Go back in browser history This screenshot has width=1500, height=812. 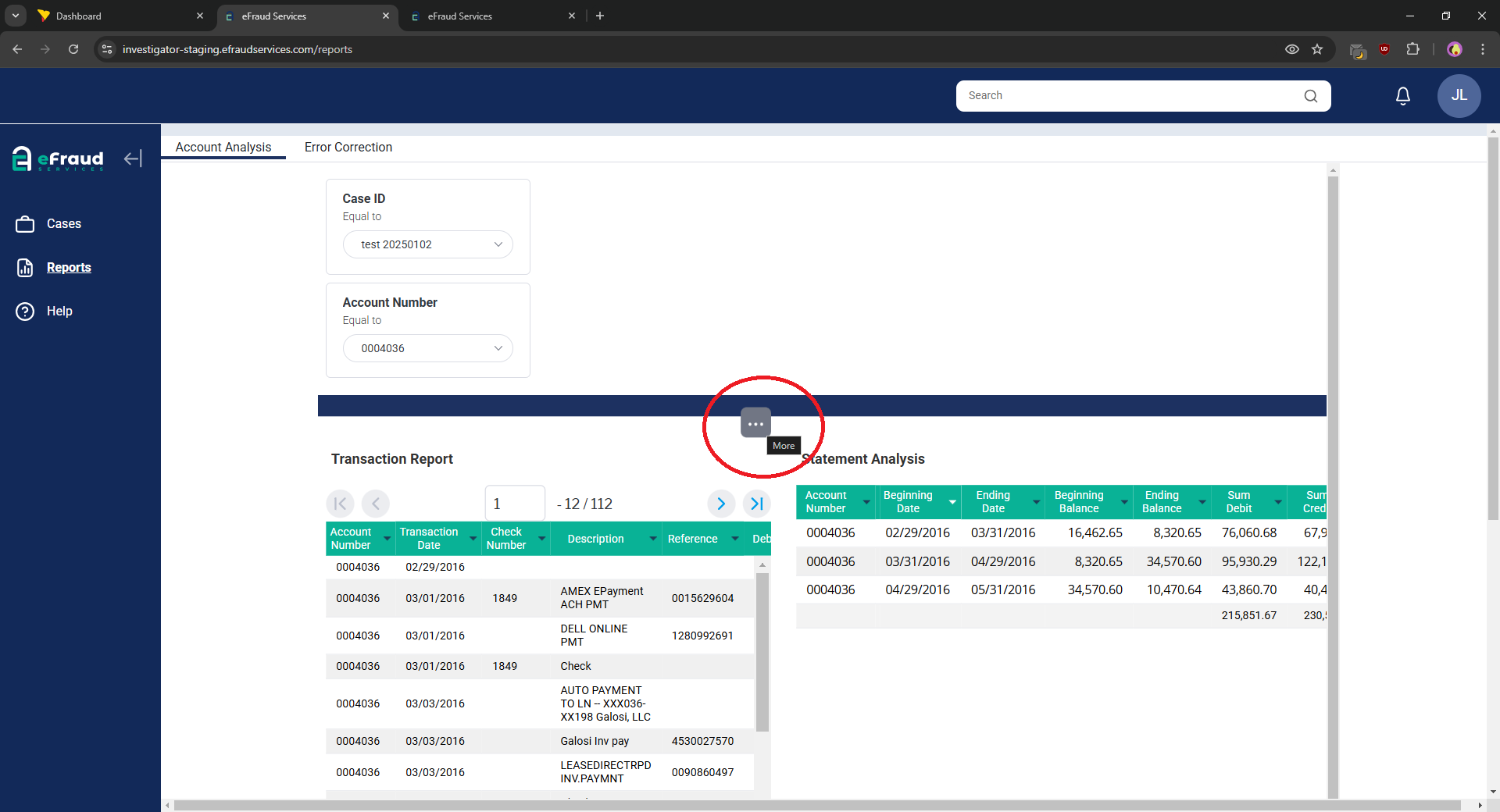pos(17,49)
